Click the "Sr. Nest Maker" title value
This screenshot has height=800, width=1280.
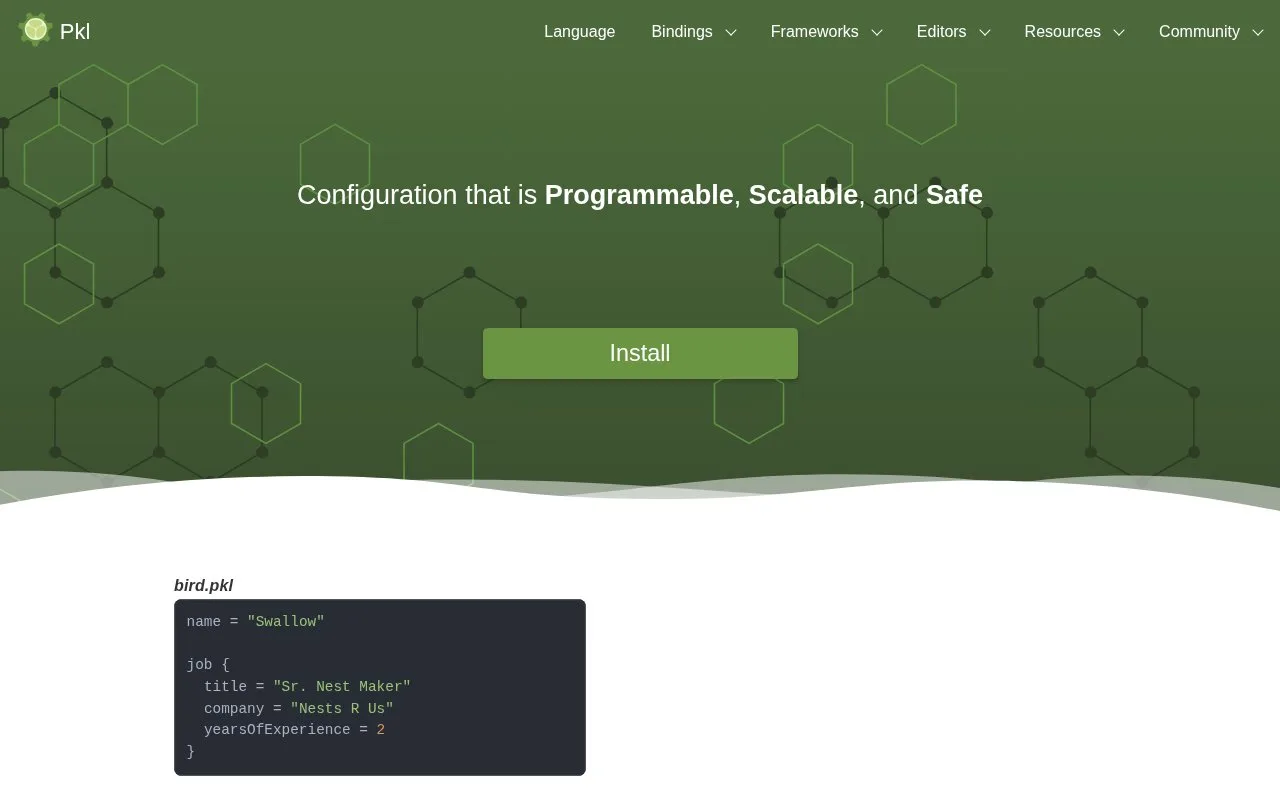click(342, 686)
